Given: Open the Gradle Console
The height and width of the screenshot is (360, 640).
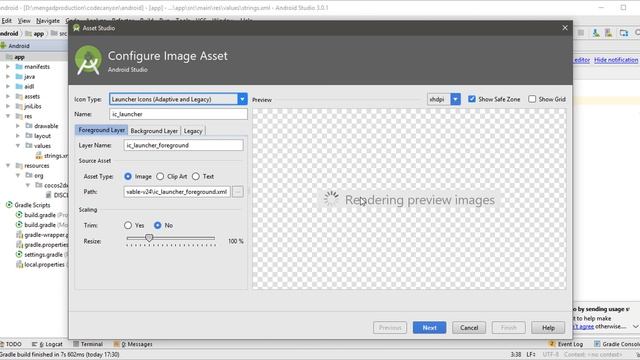Looking at the screenshot, I should click(x=617, y=344).
